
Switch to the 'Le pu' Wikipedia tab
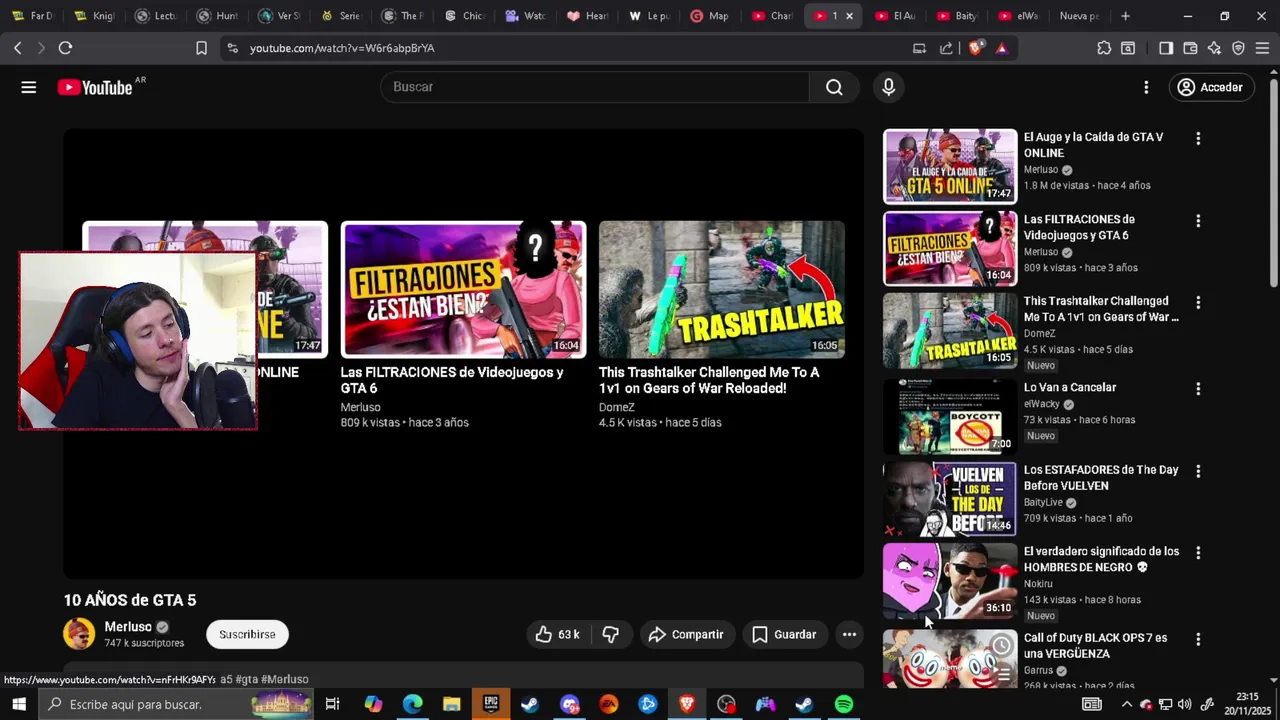649,16
